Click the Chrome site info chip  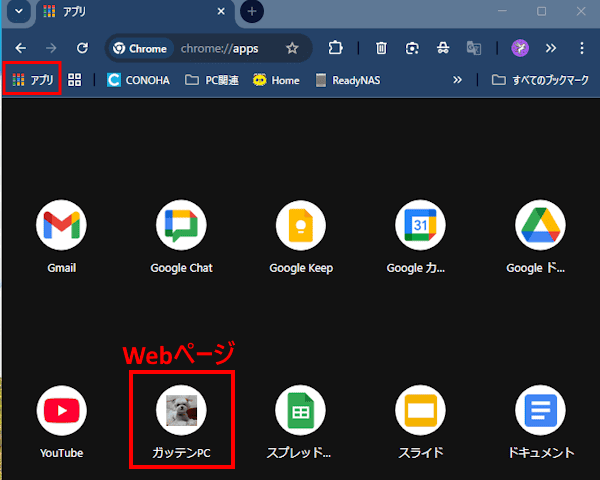click(140, 49)
